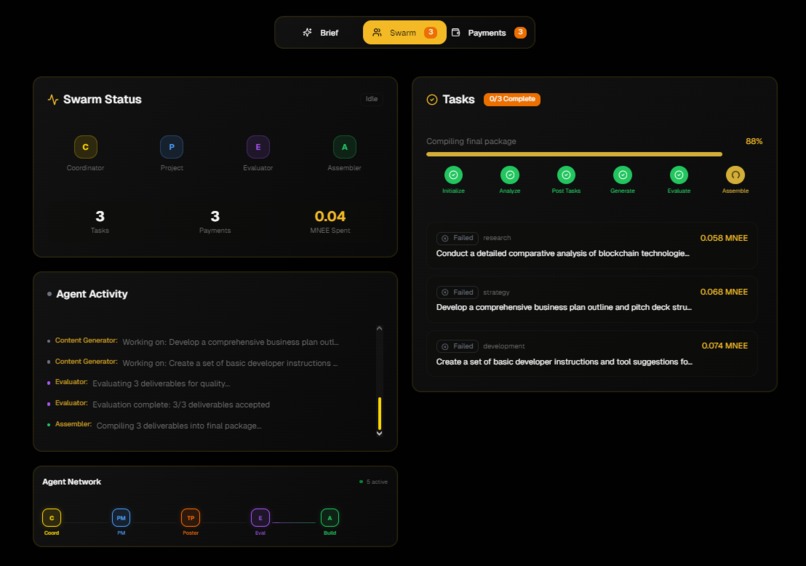Click the Initialize step icon
This screenshot has height=566, width=806.
pos(453,175)
